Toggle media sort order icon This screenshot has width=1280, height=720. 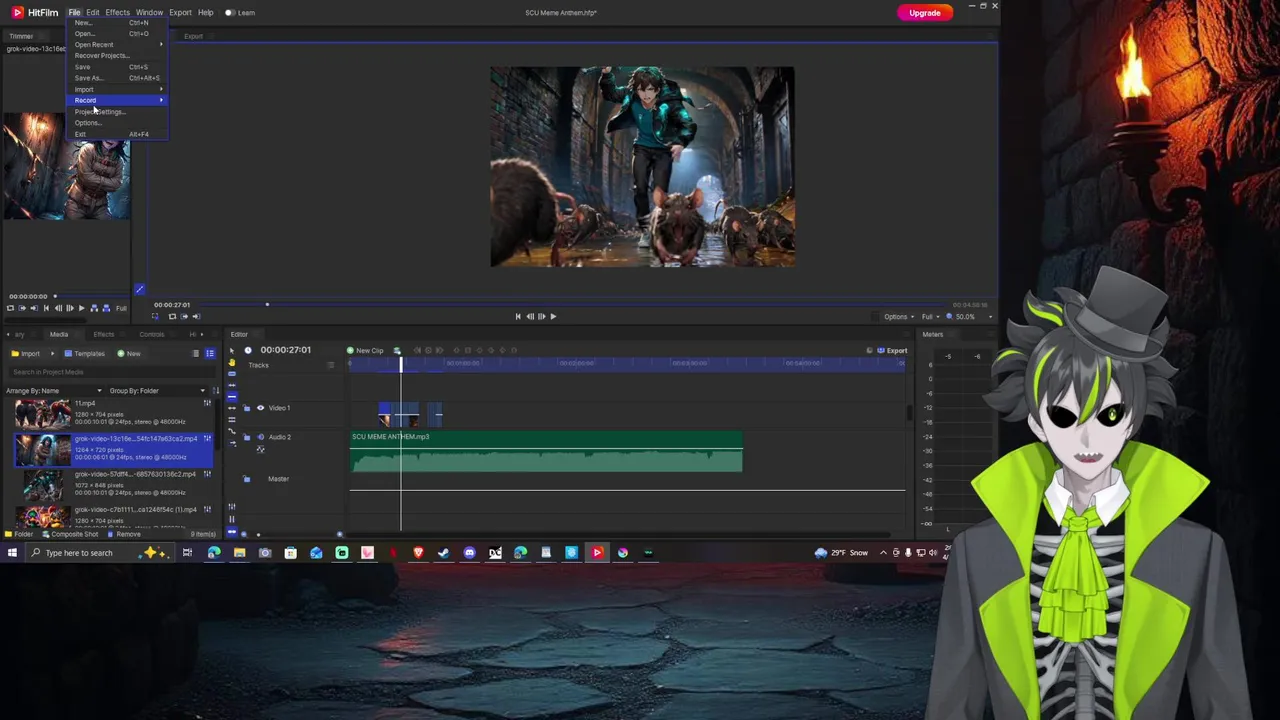click(x=215, y=391)
